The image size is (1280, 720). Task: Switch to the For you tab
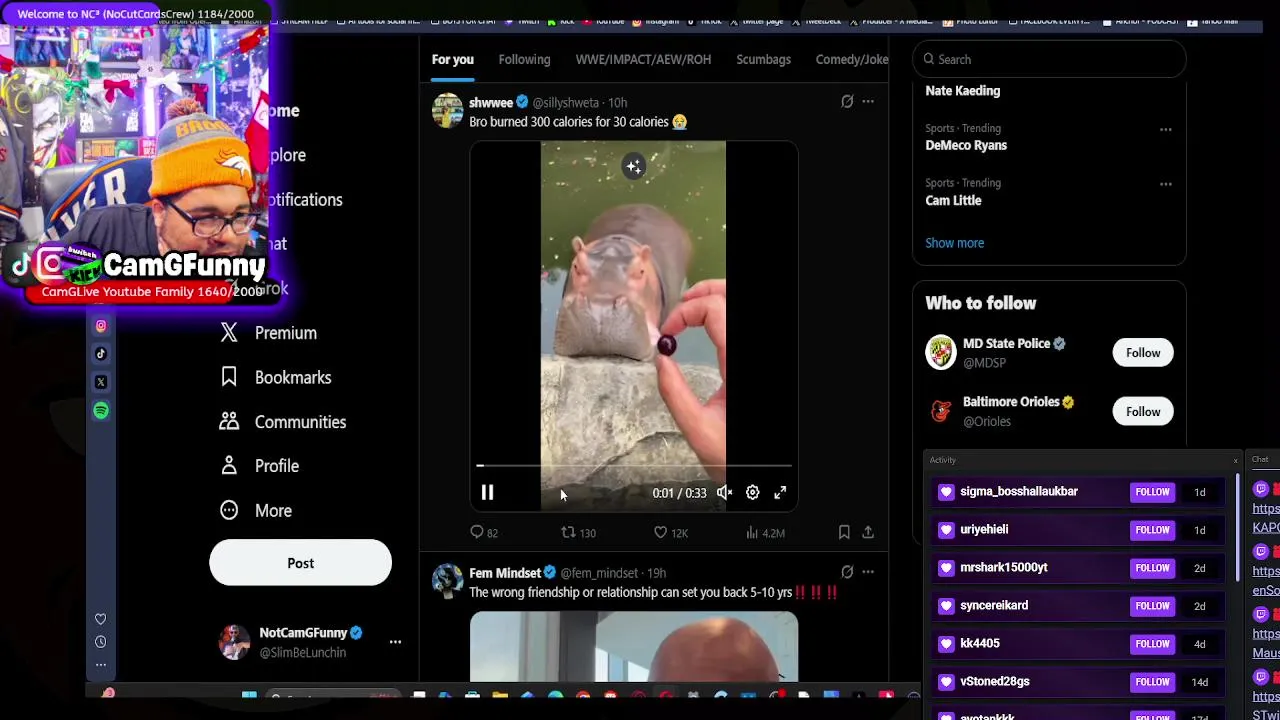[x=453, y=59]
